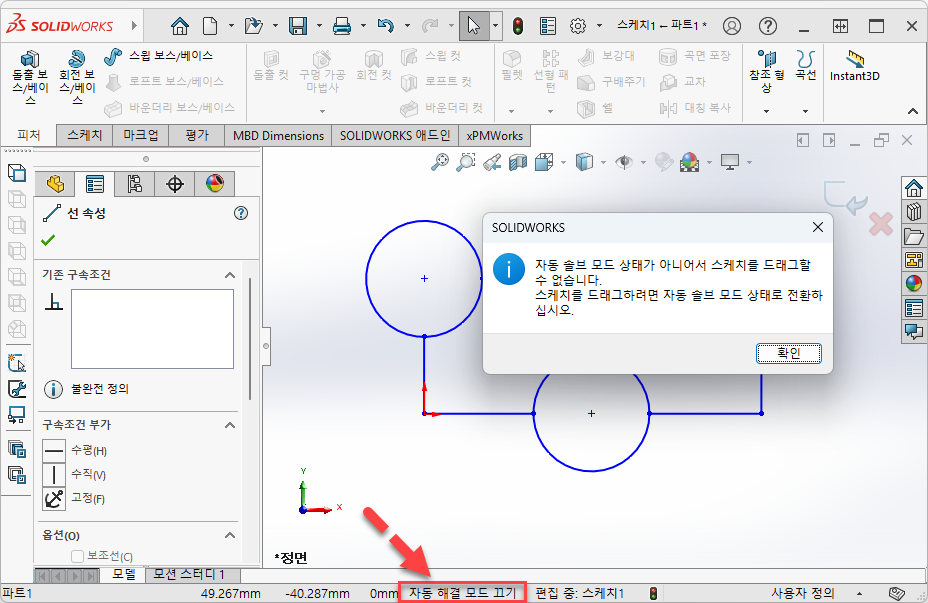Open Design Library task pane icon
The image size is (928, 603).
pyautogui.click(x=914, y=211)
